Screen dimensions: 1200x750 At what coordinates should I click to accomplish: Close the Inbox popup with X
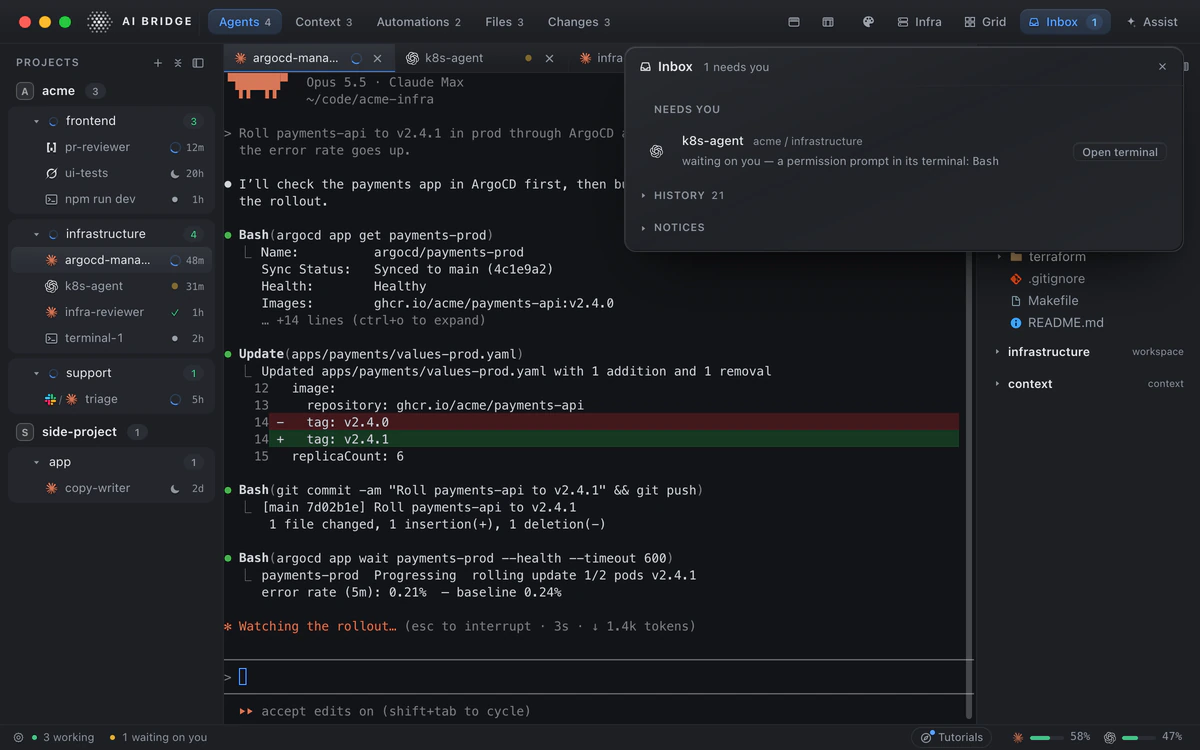pyautogui.click(x=1162, y=67)
